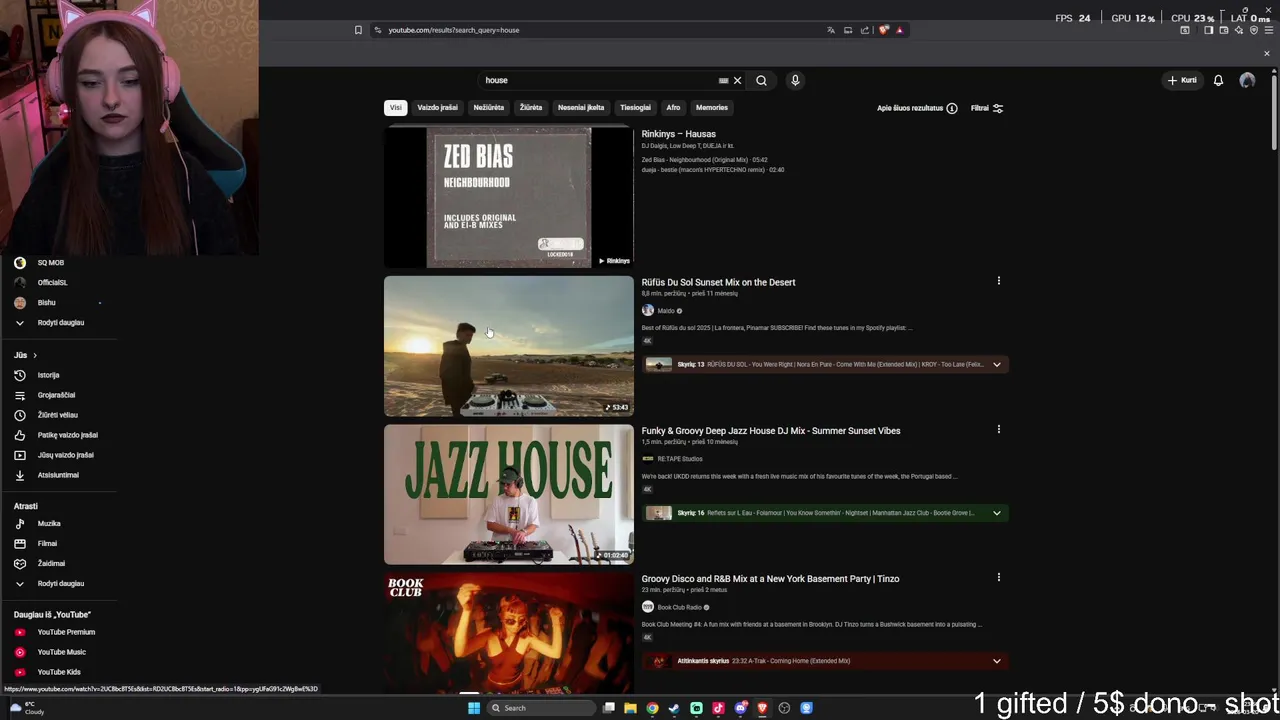The height and width of the screenshot is (720, 1280).
Task: Open options menu for Rüfüs Du Sol video
Action: click(x=998, y=281)
